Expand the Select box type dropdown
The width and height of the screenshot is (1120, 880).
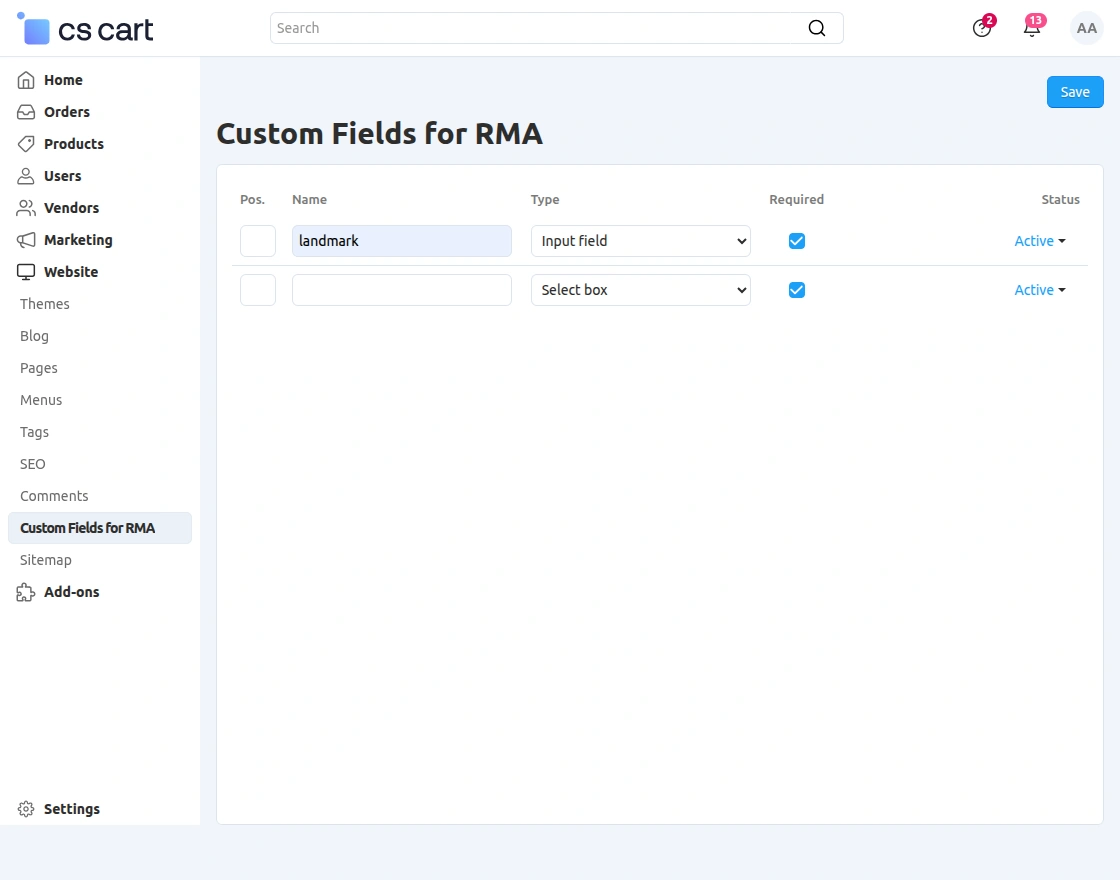click(640, 290)
